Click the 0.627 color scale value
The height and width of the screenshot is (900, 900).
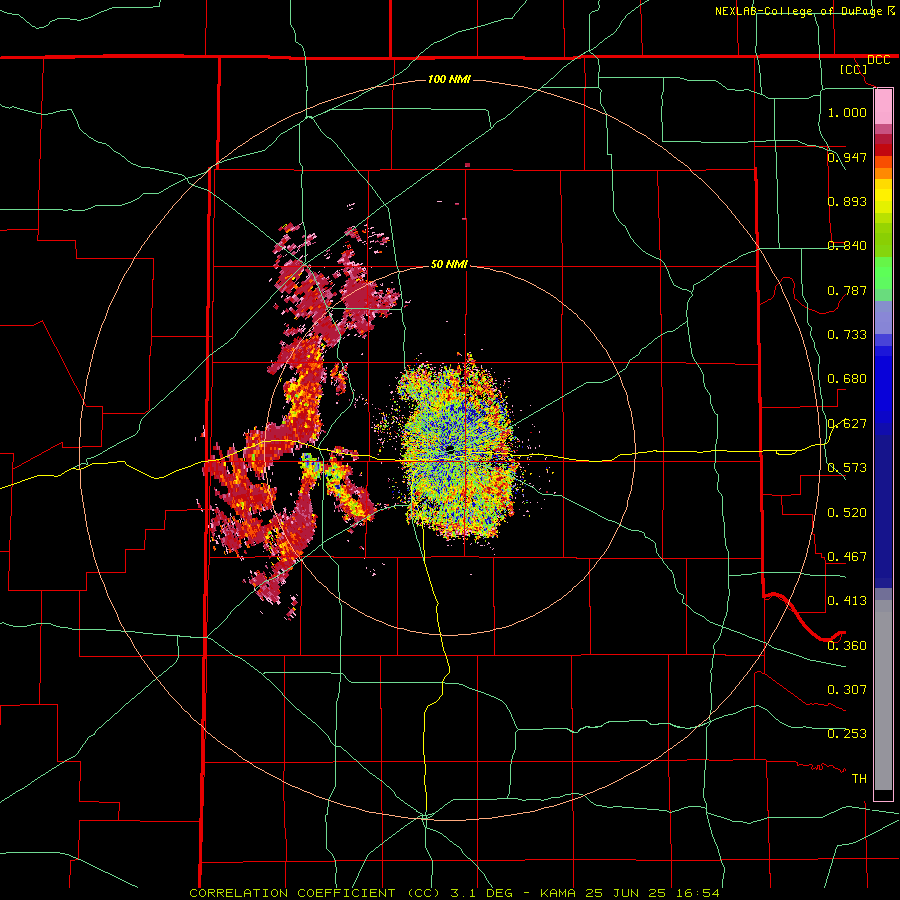tap(847, 424)
